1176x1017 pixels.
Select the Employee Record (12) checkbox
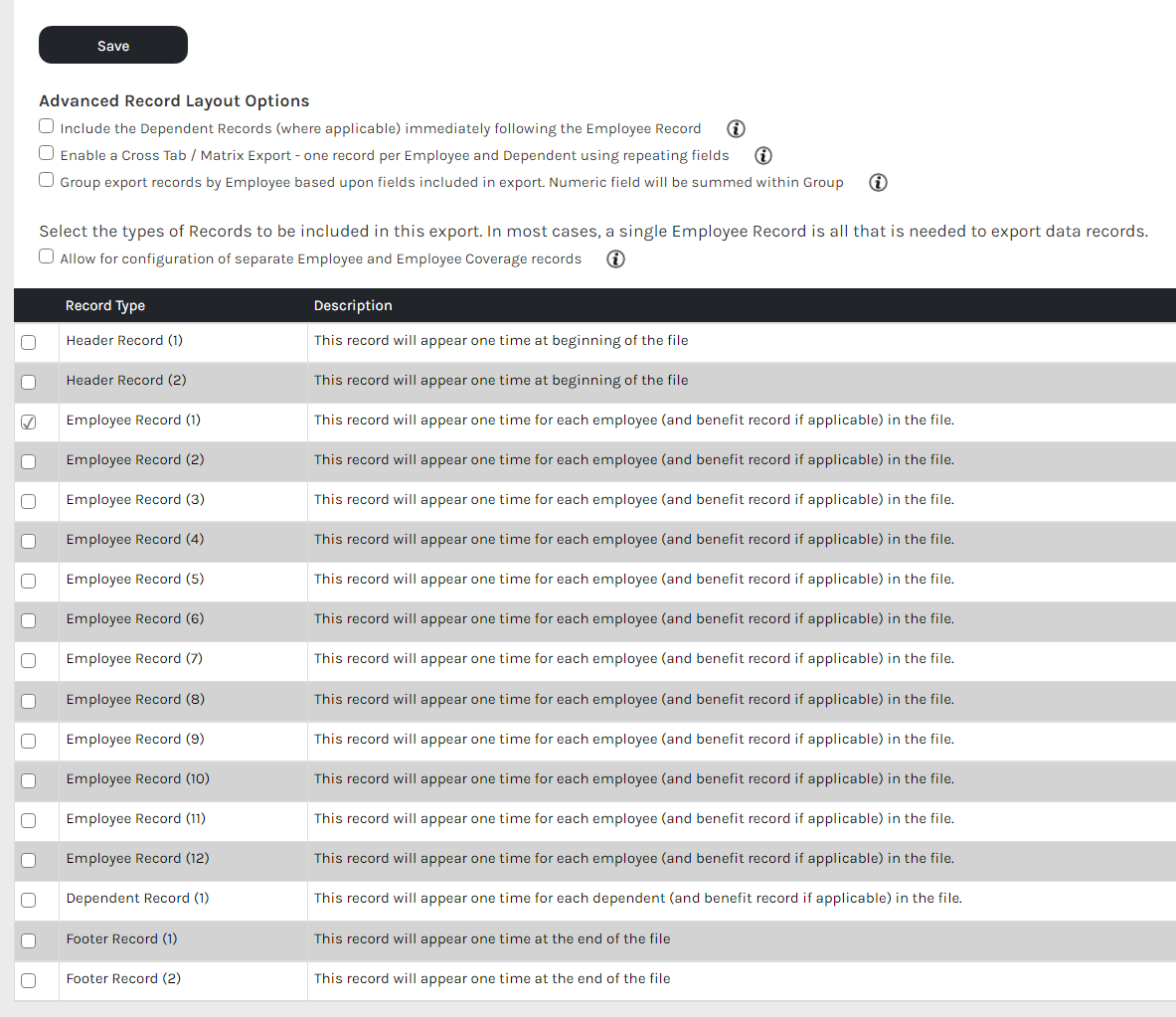click(x=29, y=860)
